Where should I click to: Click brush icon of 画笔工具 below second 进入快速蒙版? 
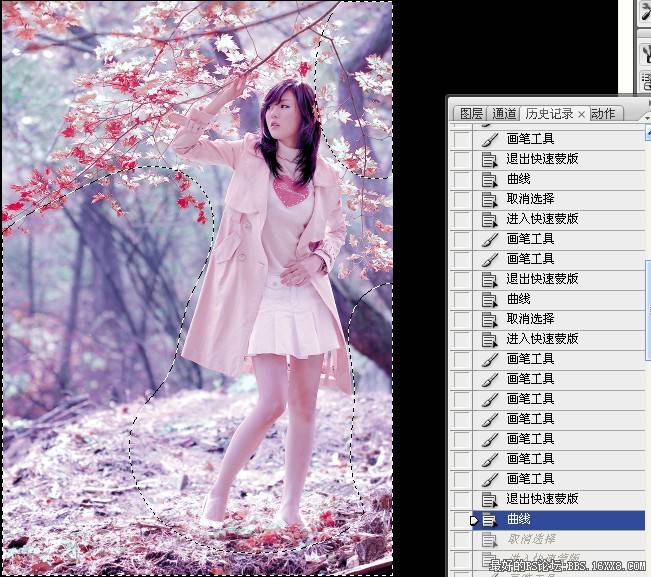click(x=489, y=359)
